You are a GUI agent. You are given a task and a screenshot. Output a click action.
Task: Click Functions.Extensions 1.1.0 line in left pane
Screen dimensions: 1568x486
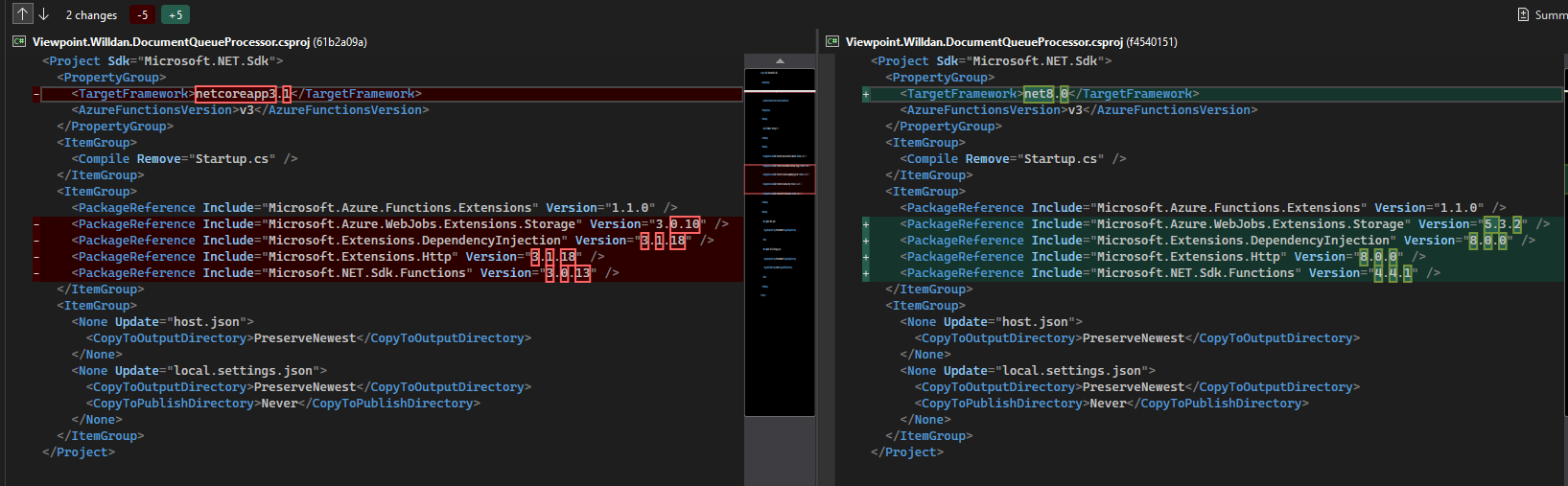[374, 208]
